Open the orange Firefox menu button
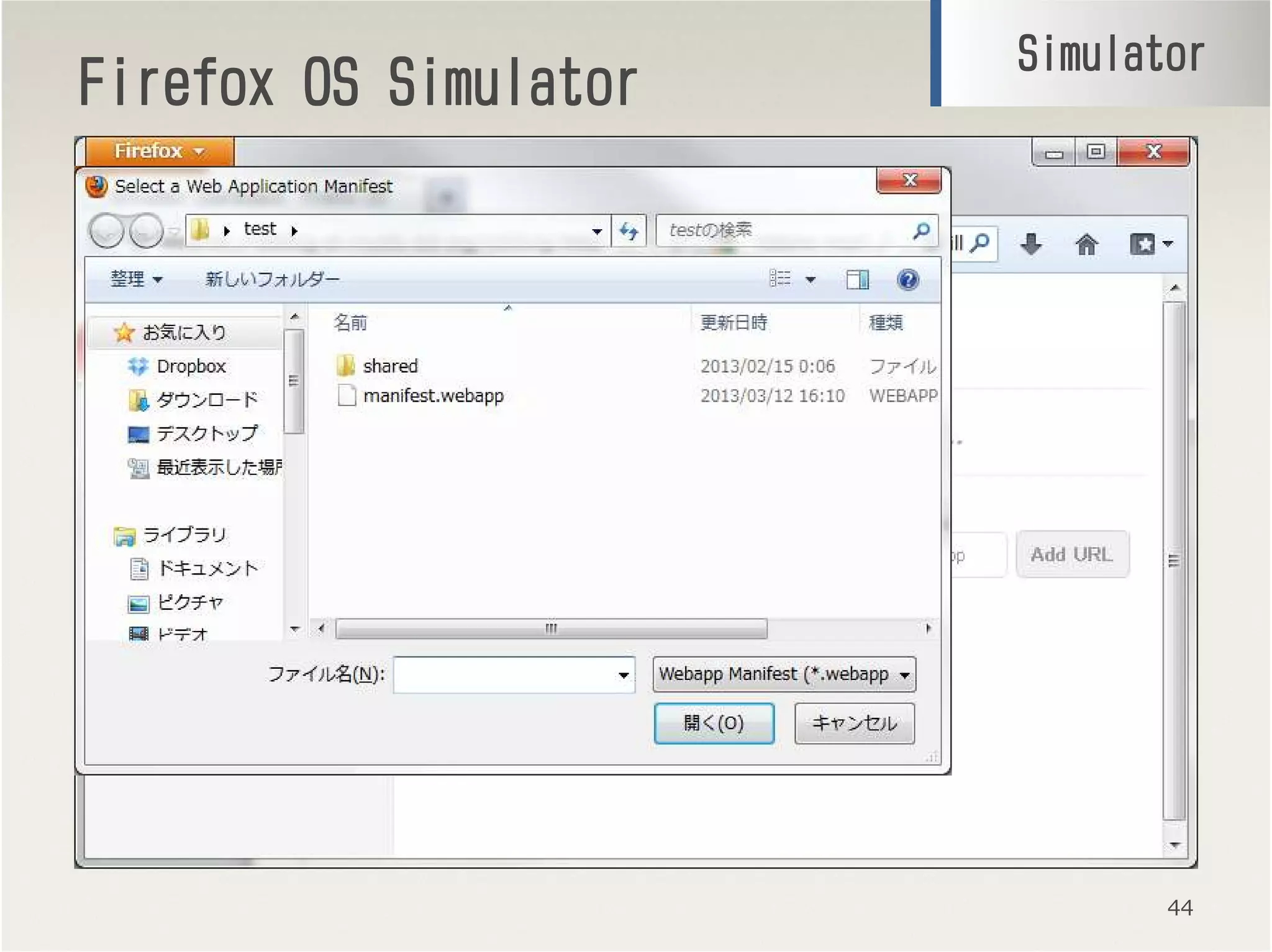 [160, 151]
